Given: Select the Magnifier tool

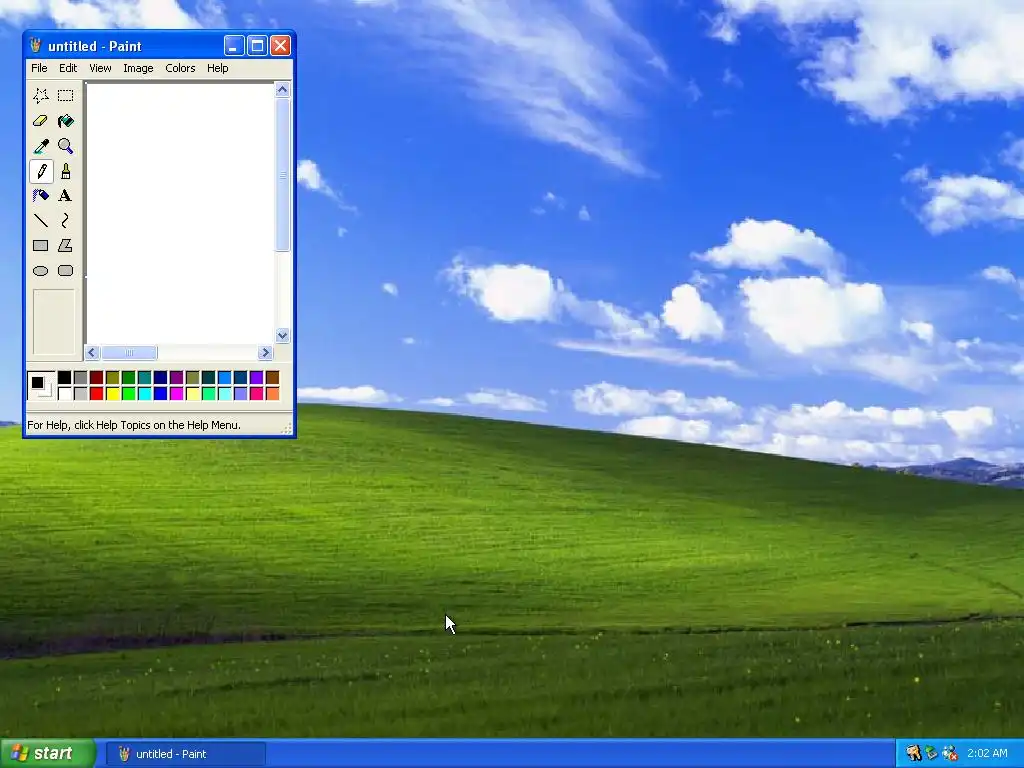Looking at the screenshot, I should tap(65, 146).
